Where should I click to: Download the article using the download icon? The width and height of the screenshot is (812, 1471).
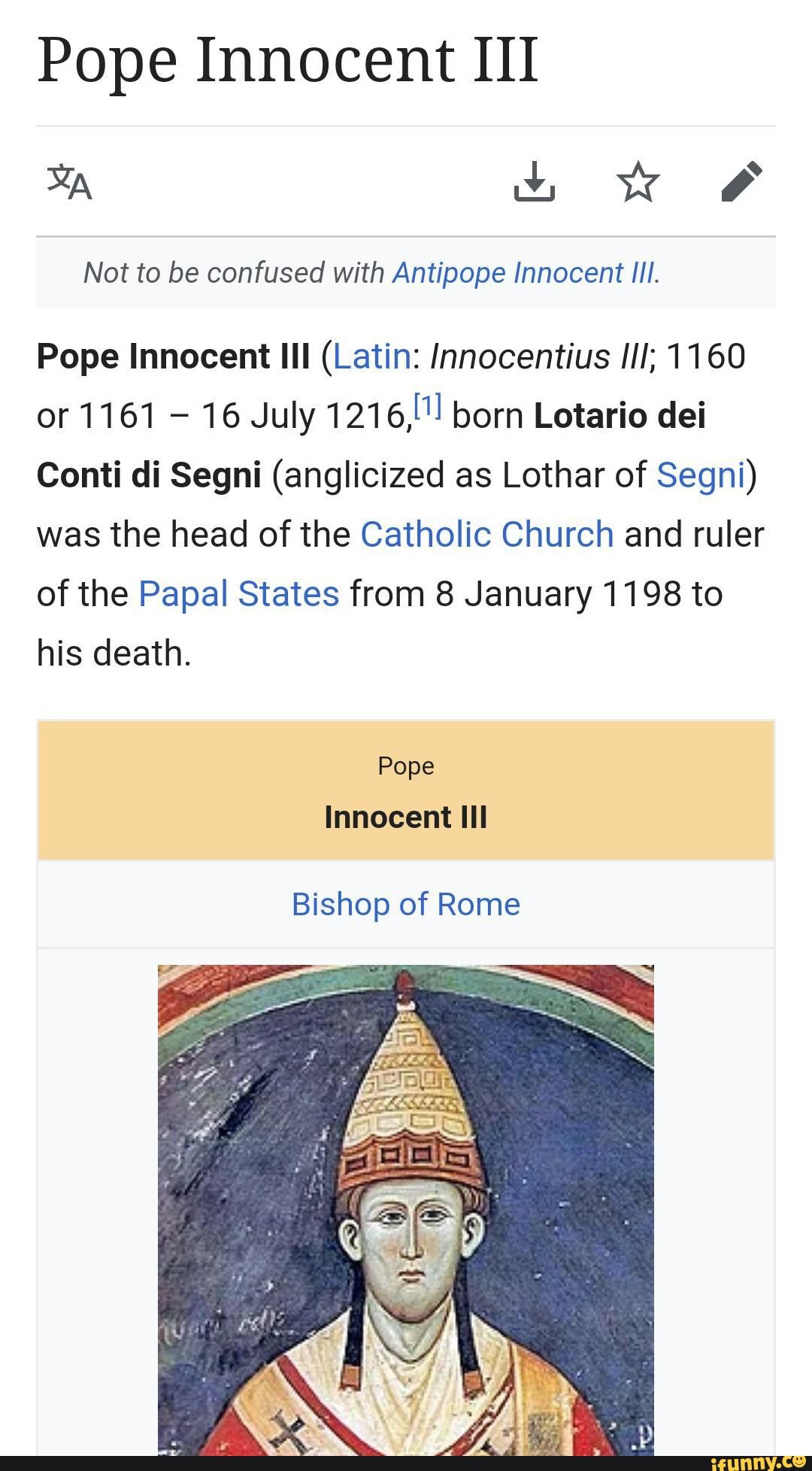coord(535,182)
